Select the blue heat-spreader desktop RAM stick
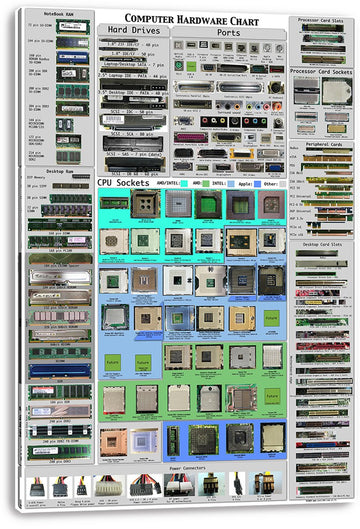Viewport: 360px width, 529px height. [60, 371]
